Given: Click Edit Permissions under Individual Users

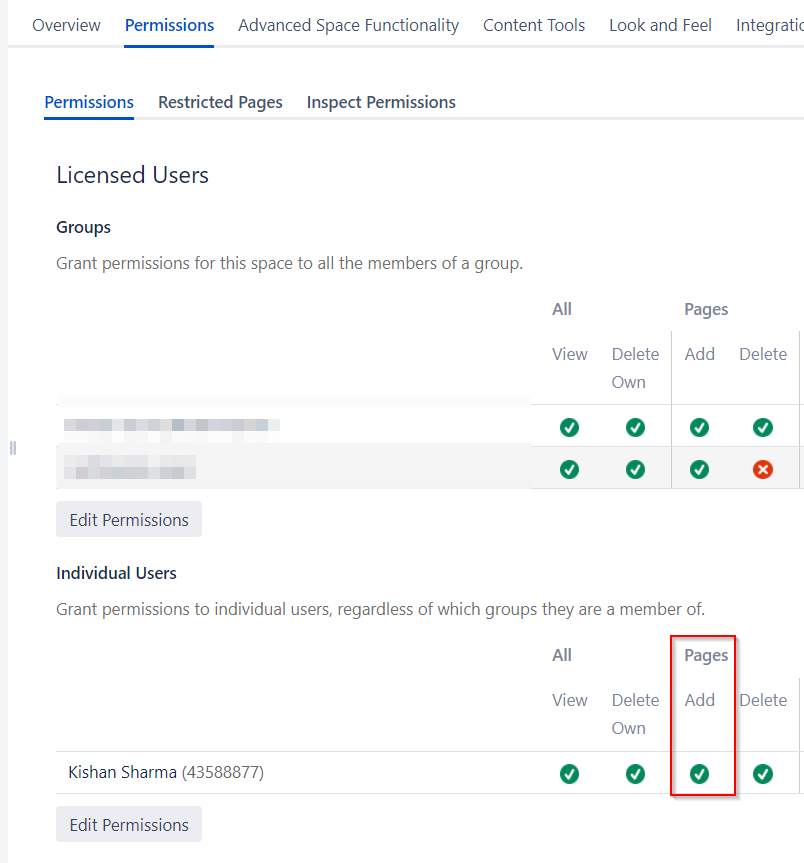Looking at the screenshot, I should pos(129,824).
